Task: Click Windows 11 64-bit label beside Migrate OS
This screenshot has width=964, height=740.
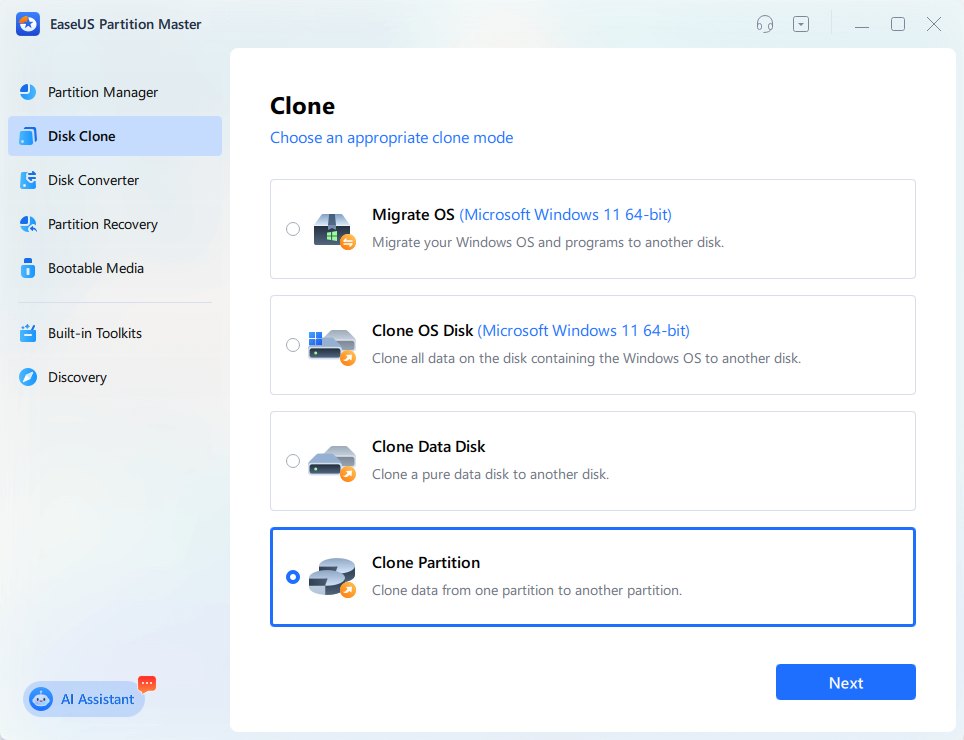Action: tap(566, 215)
